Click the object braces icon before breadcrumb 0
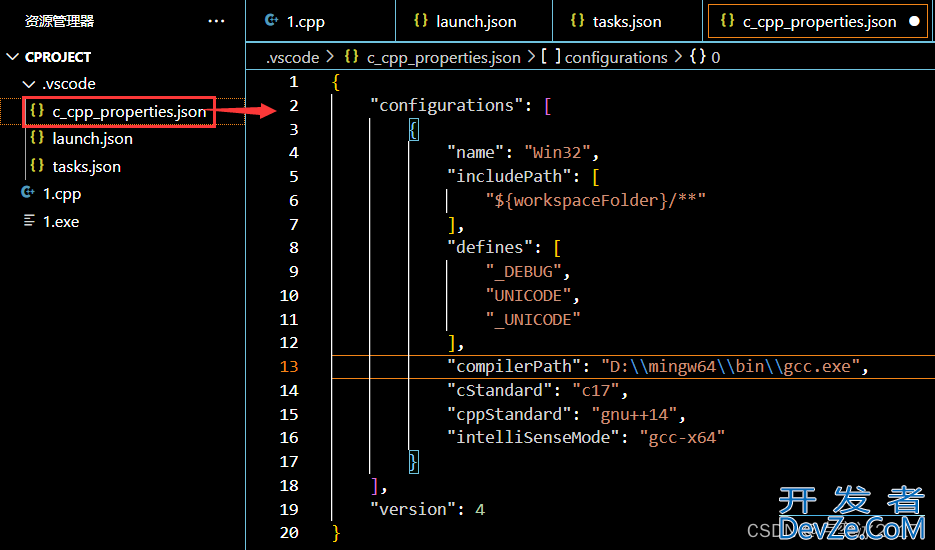 click(x=698, y=57)
